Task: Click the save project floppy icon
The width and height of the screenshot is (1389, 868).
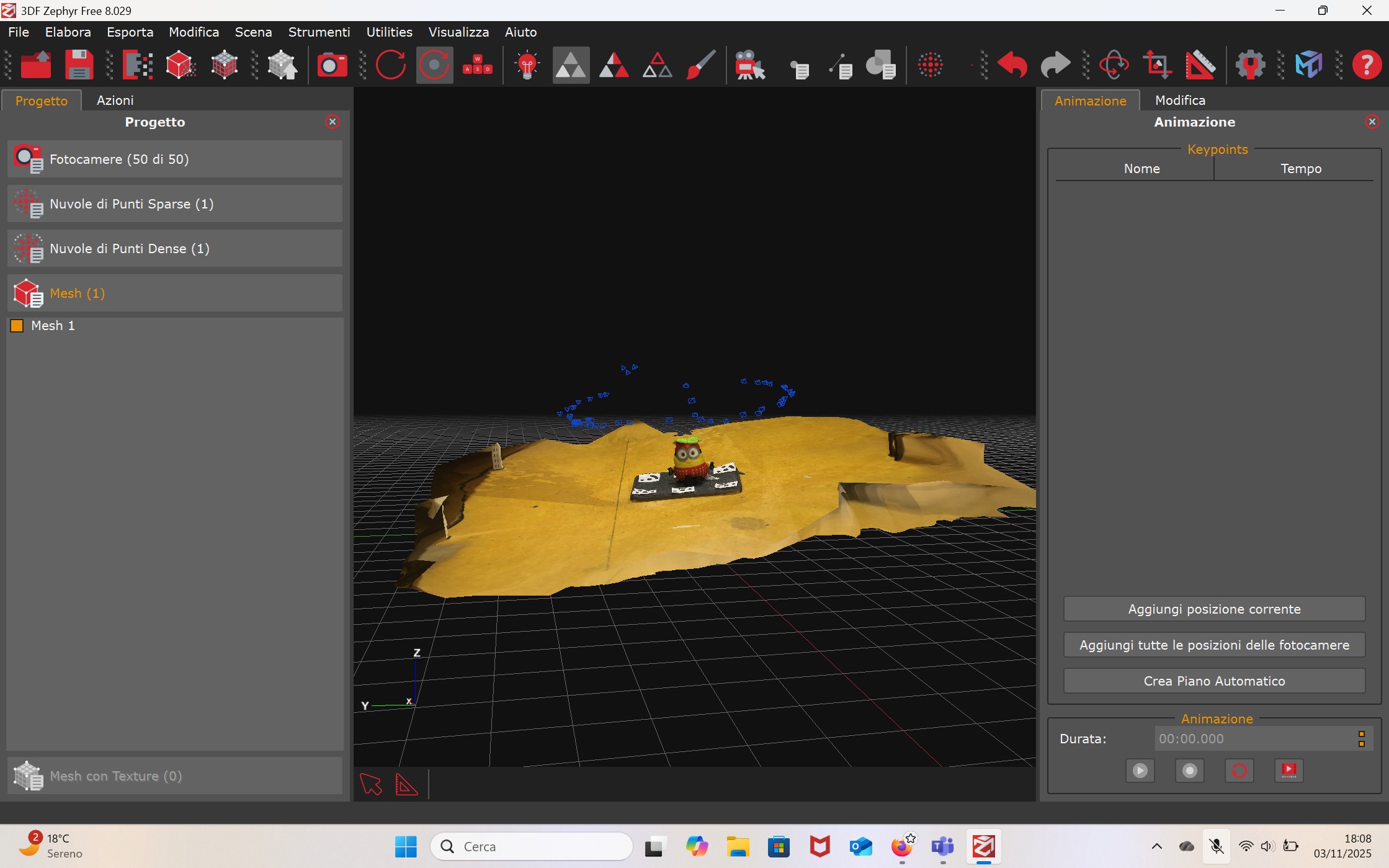Action: pyautogui.click(x=79, y=65)
